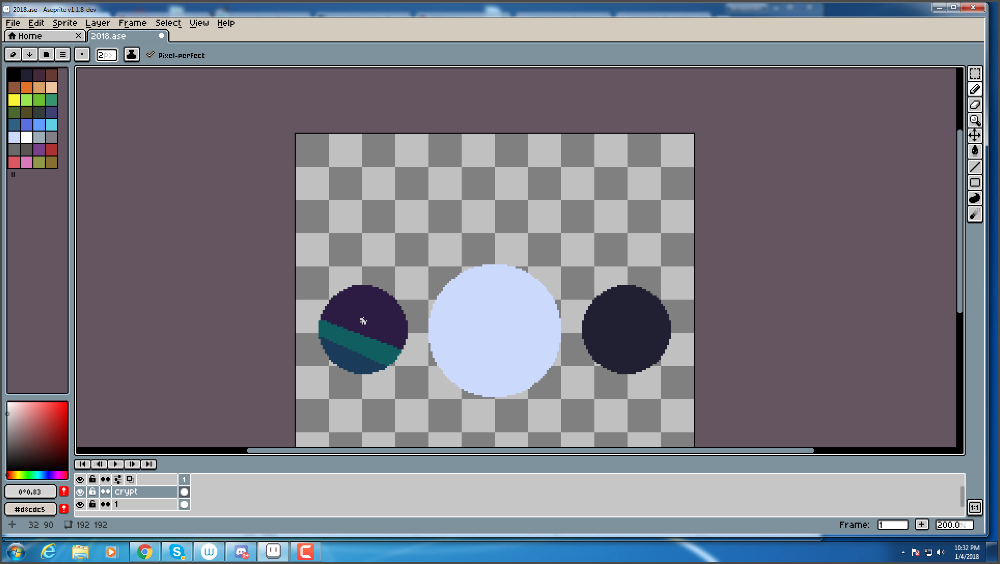Open the brush type selector
1000x564 pixels.
pos(82,54)
